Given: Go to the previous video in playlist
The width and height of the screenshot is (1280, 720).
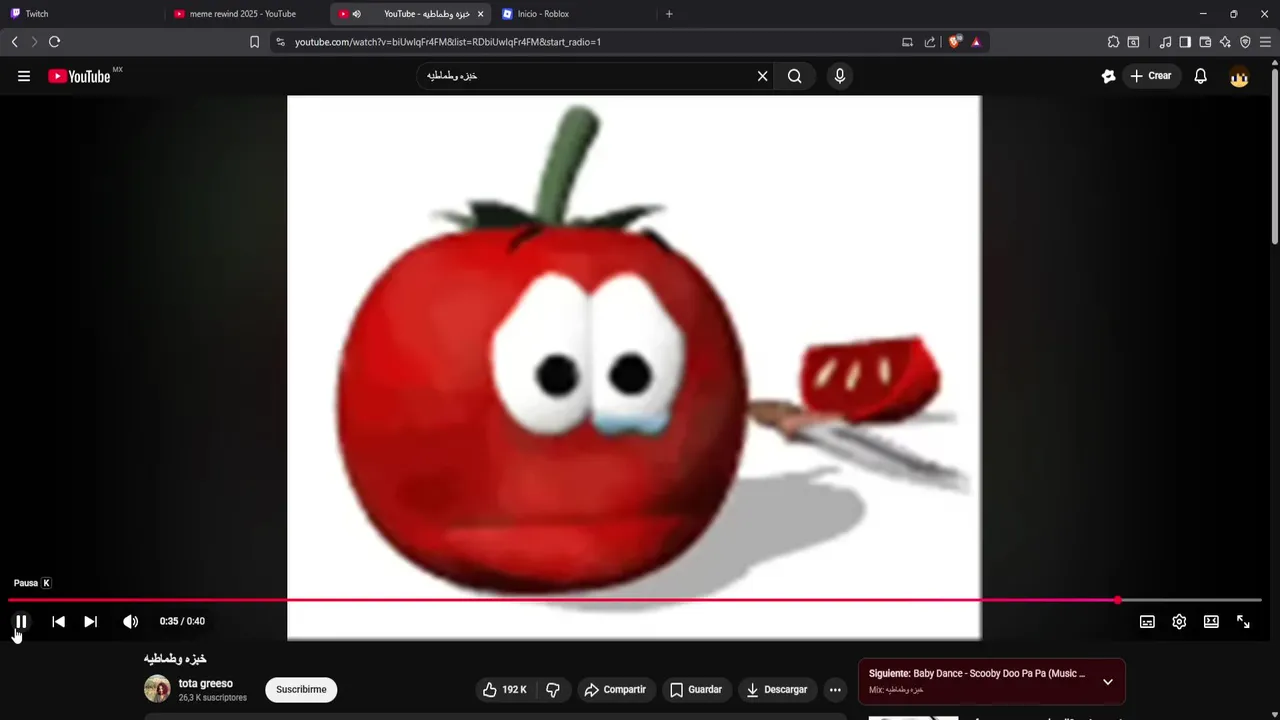Looking at the screenshot, I should pos(58,621).
